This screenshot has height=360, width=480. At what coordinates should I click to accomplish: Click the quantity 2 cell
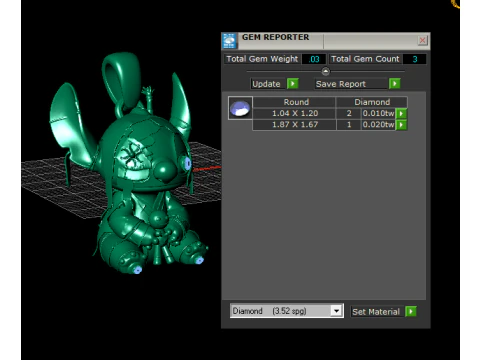coord(349,113)
